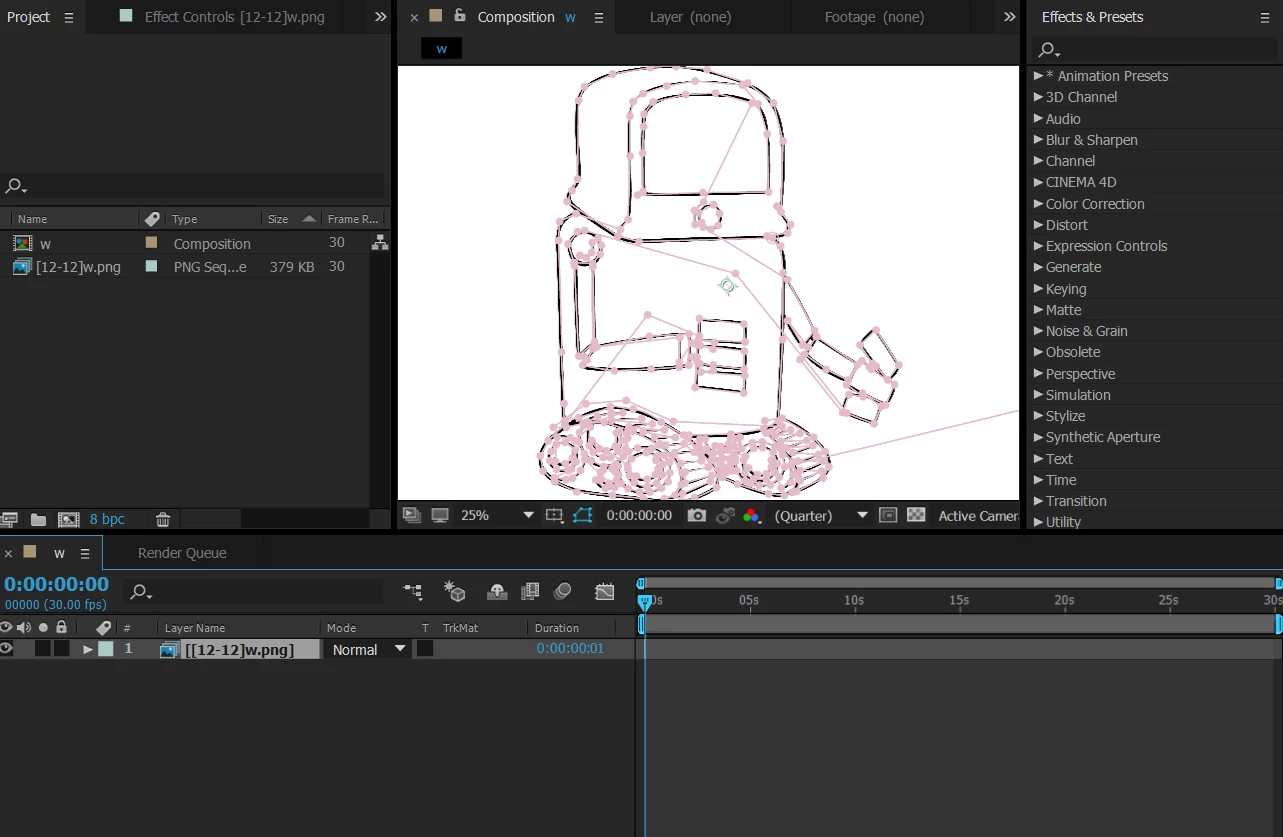Expand the Animation Presets category
1283x837 pixels.
coord(1038,76)
